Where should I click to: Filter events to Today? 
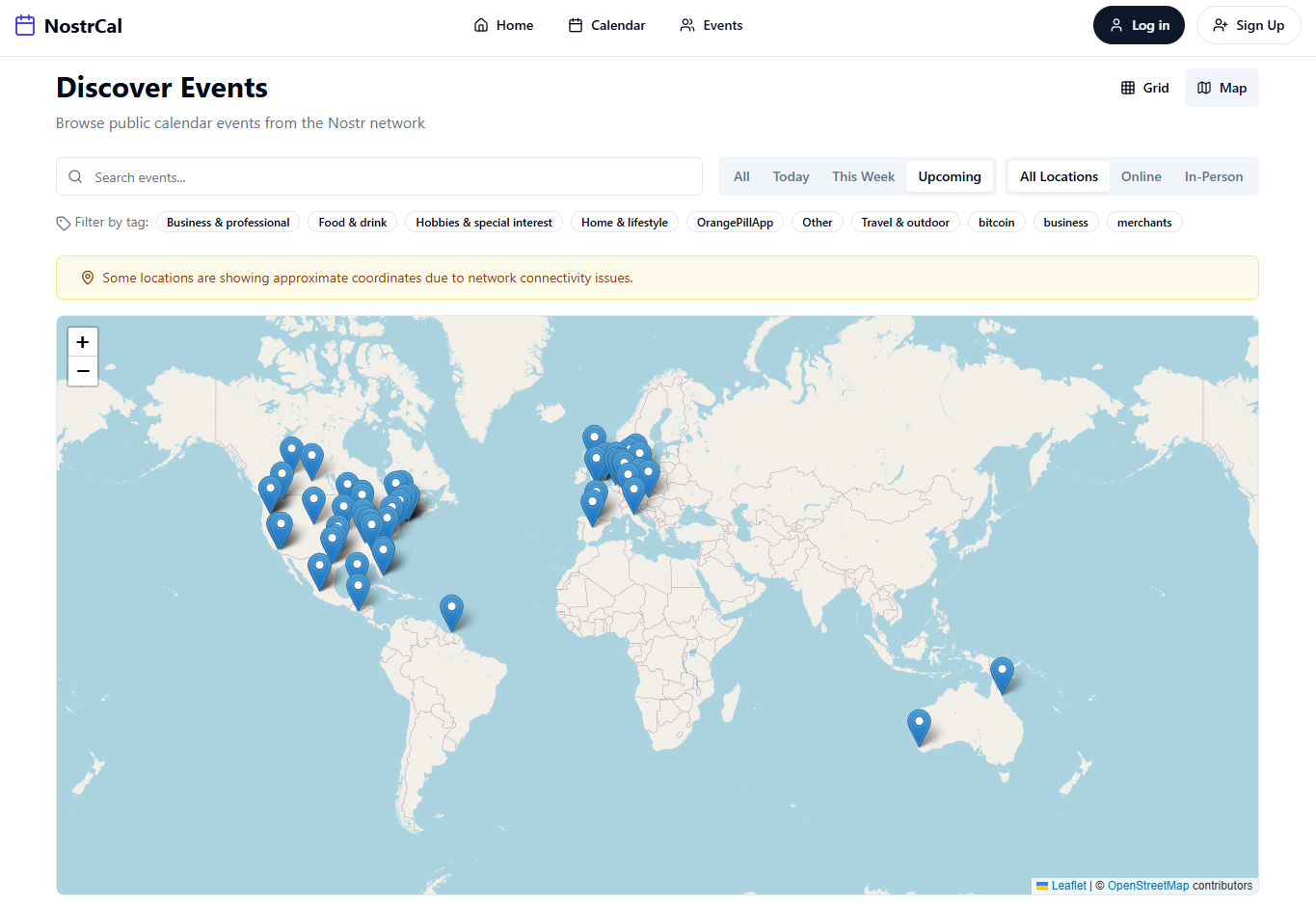[791, 176]
